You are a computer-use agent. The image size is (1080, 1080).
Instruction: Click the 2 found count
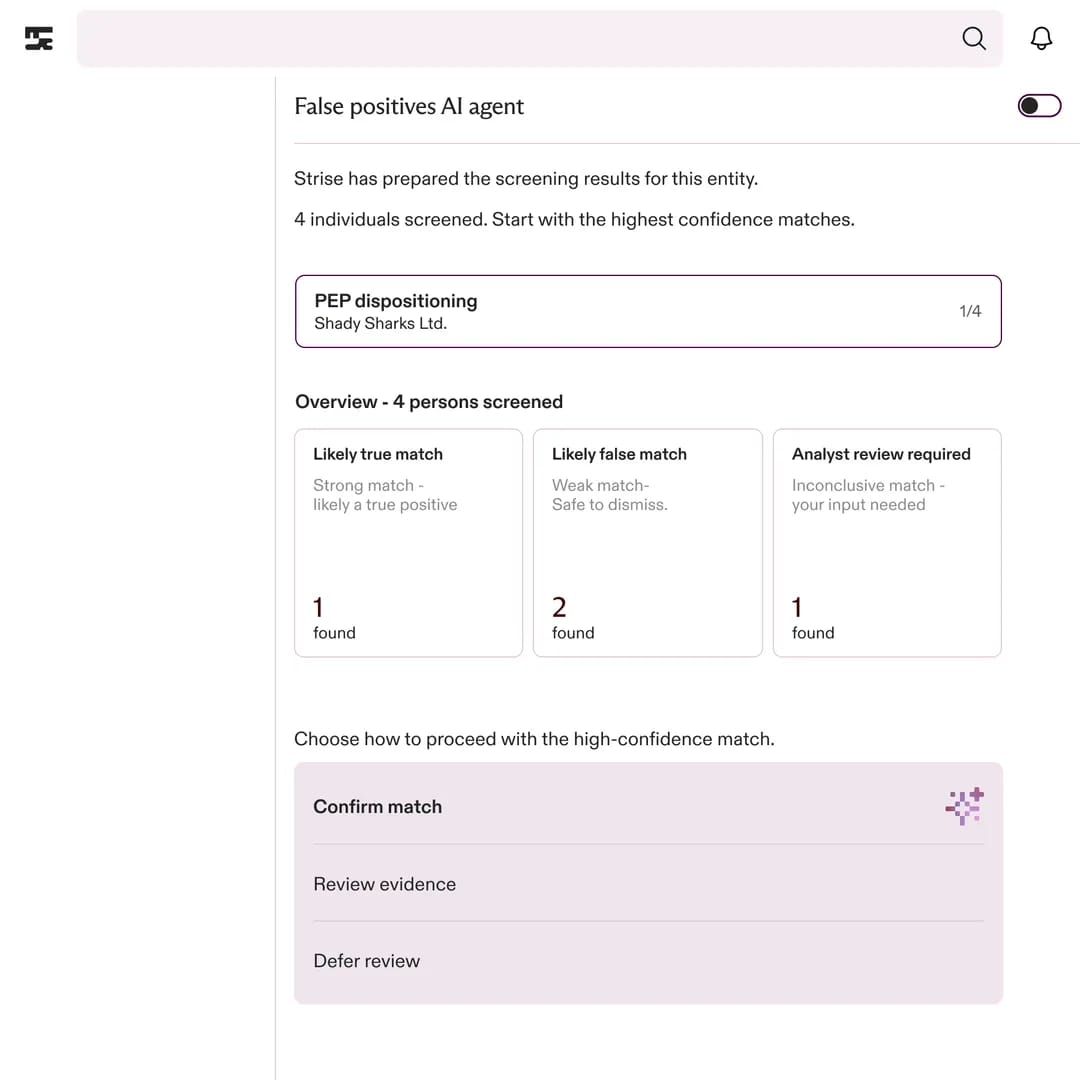pos(572,619)
